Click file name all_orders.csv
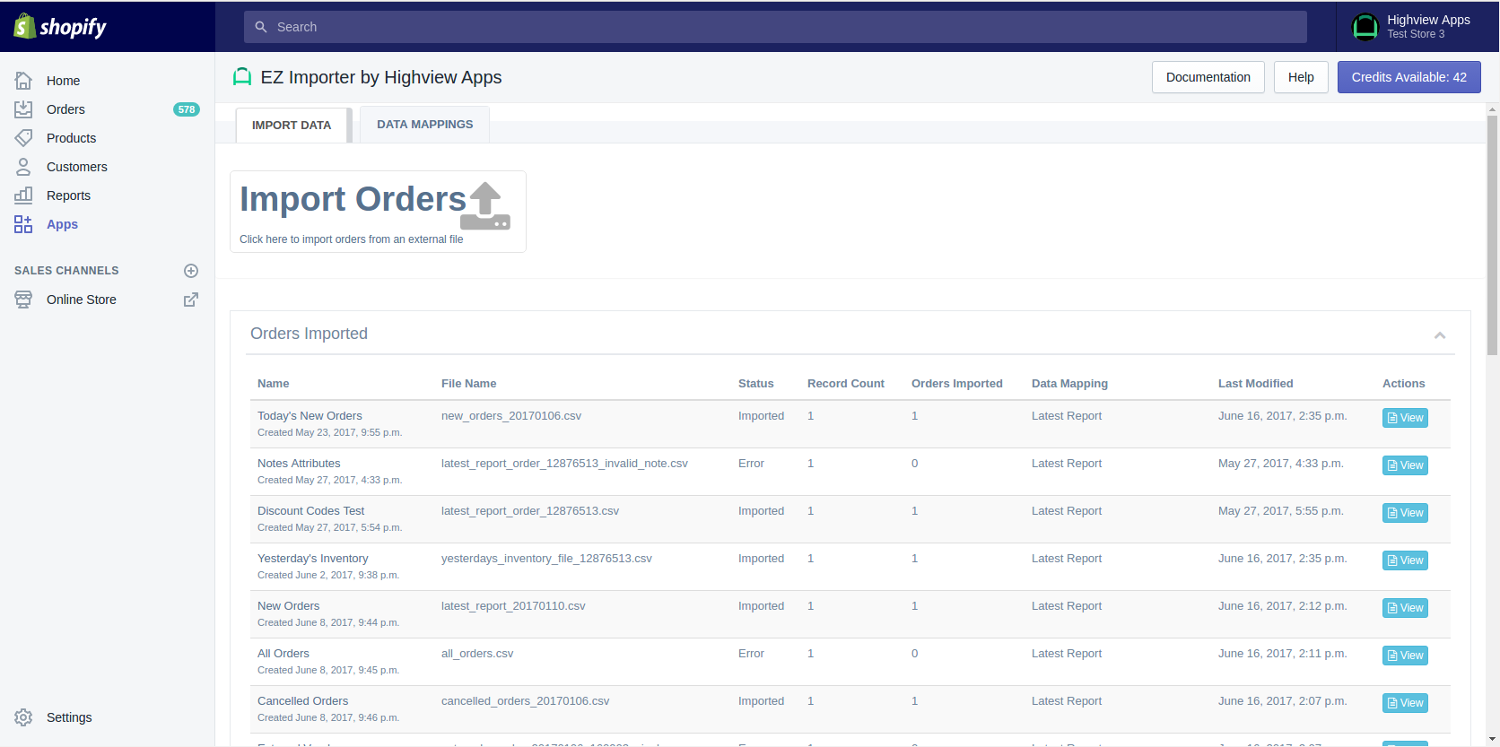 [x=477, y=653]
